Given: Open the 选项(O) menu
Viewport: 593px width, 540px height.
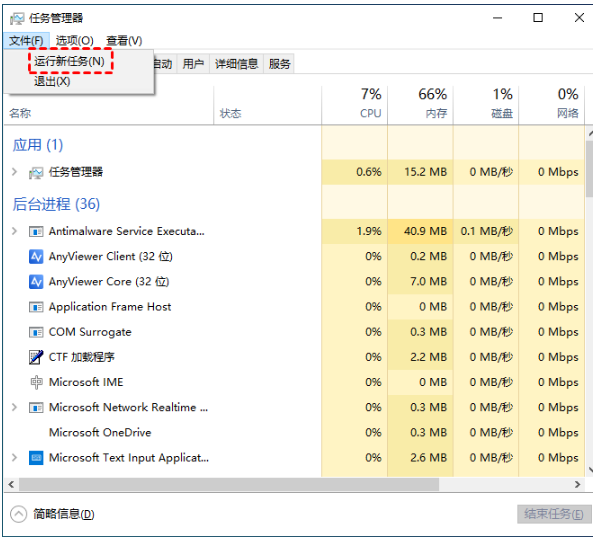Looking at the screenshot, I should (x=75, y=40).
